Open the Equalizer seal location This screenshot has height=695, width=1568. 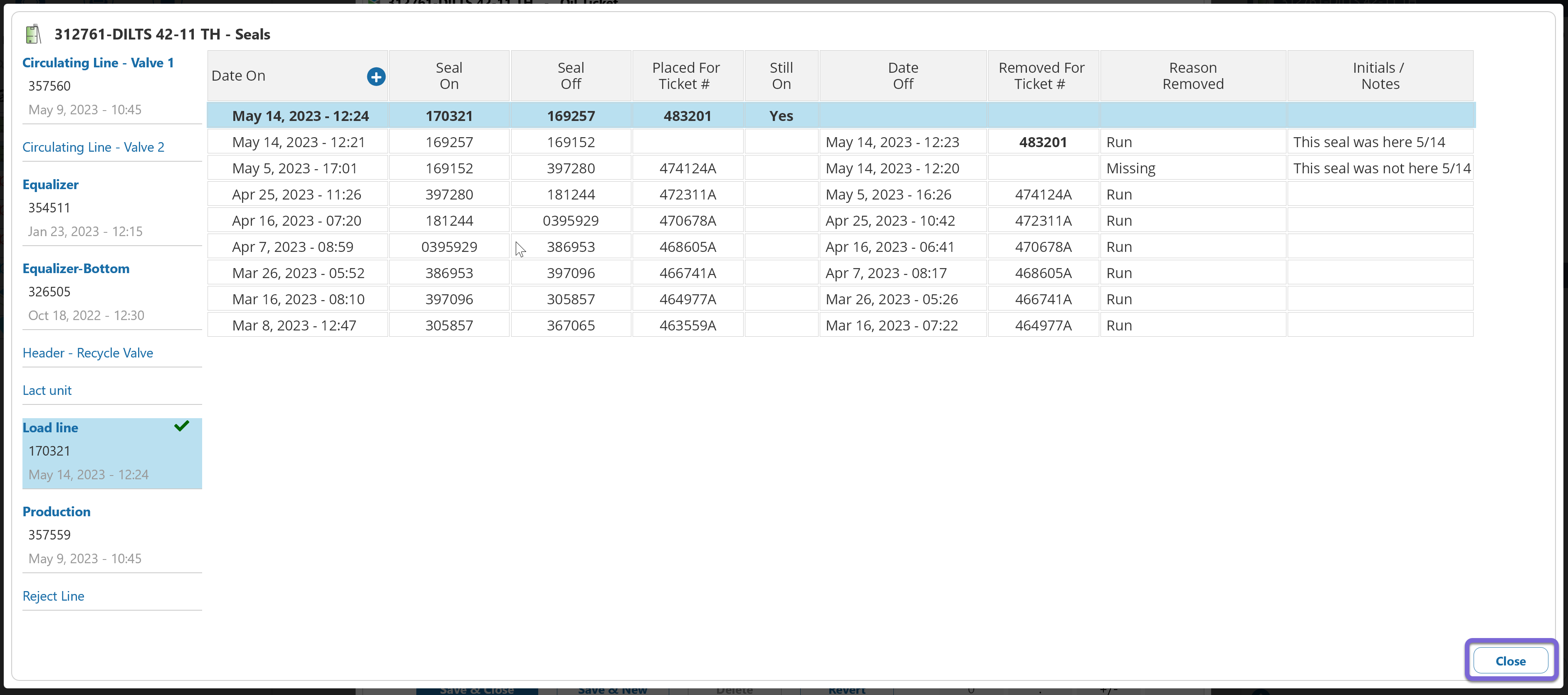coord(50,185)
